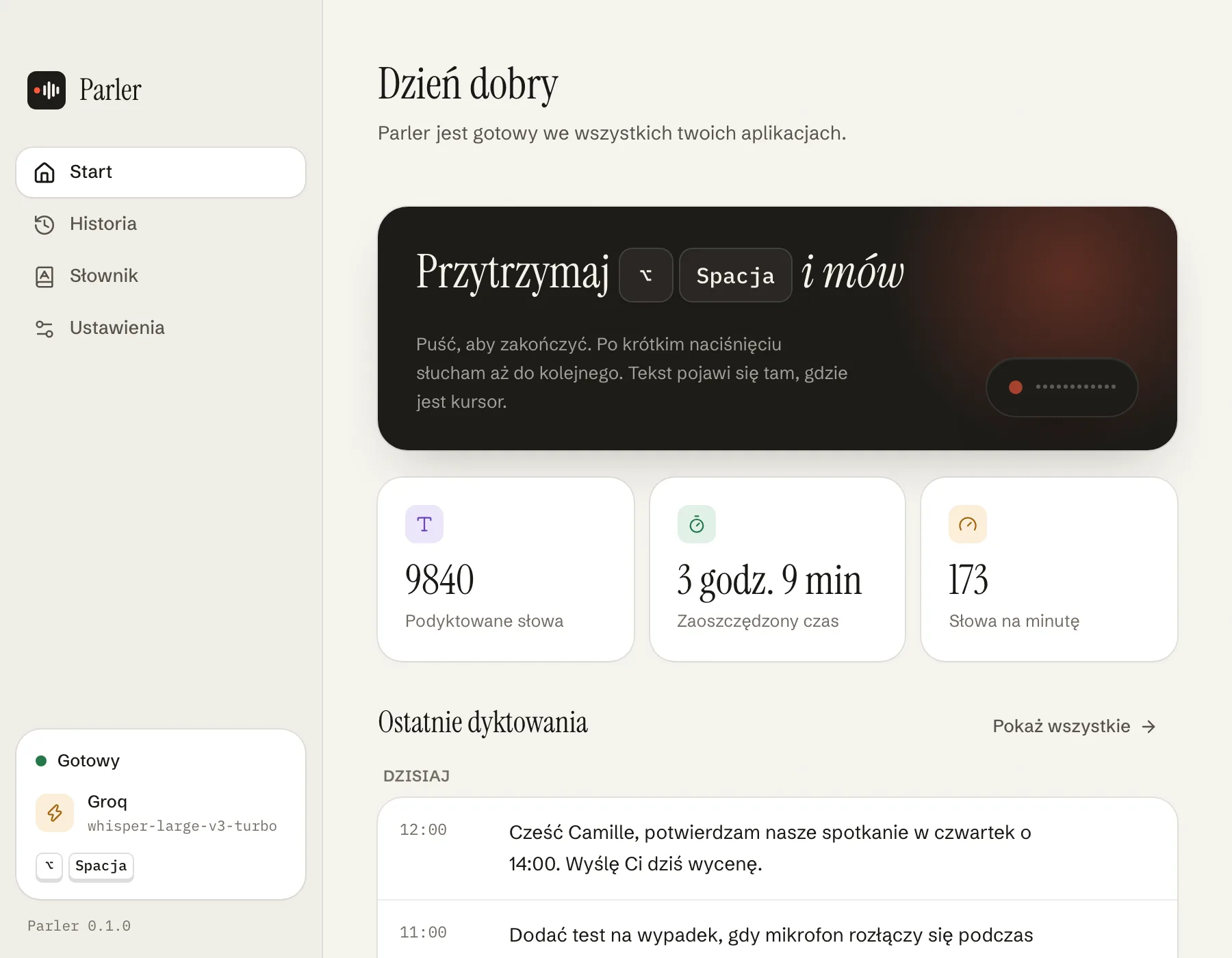Open the 11:00 dictation about microphone test
The image size is (1232, 958).
pos(778,929)
